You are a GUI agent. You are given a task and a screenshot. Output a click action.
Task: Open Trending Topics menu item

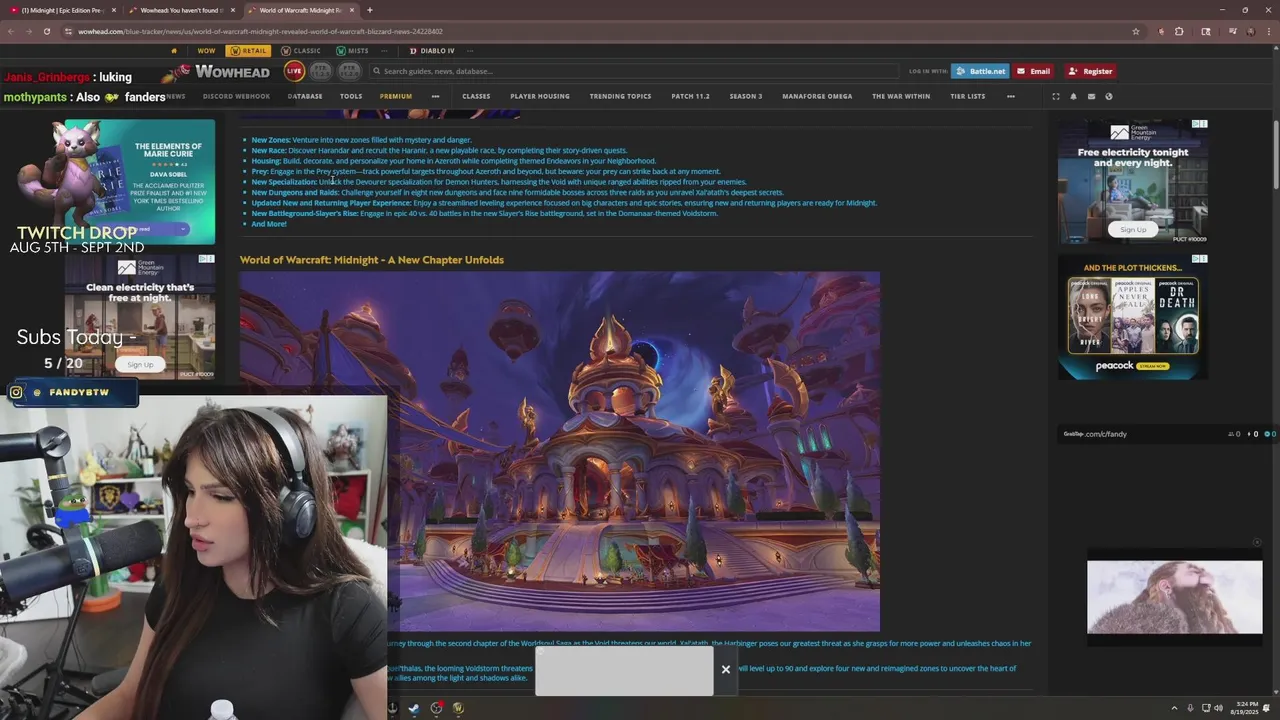click(620, 96)
